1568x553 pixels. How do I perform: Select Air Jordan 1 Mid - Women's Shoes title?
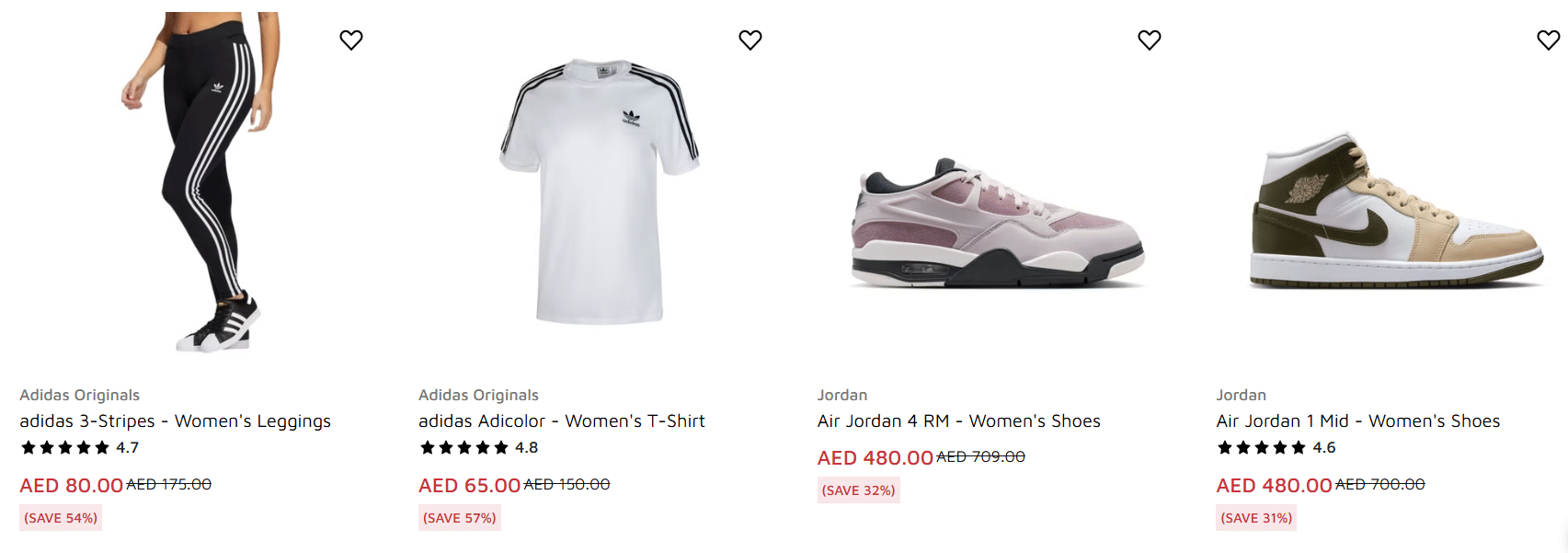(1357, 421)
